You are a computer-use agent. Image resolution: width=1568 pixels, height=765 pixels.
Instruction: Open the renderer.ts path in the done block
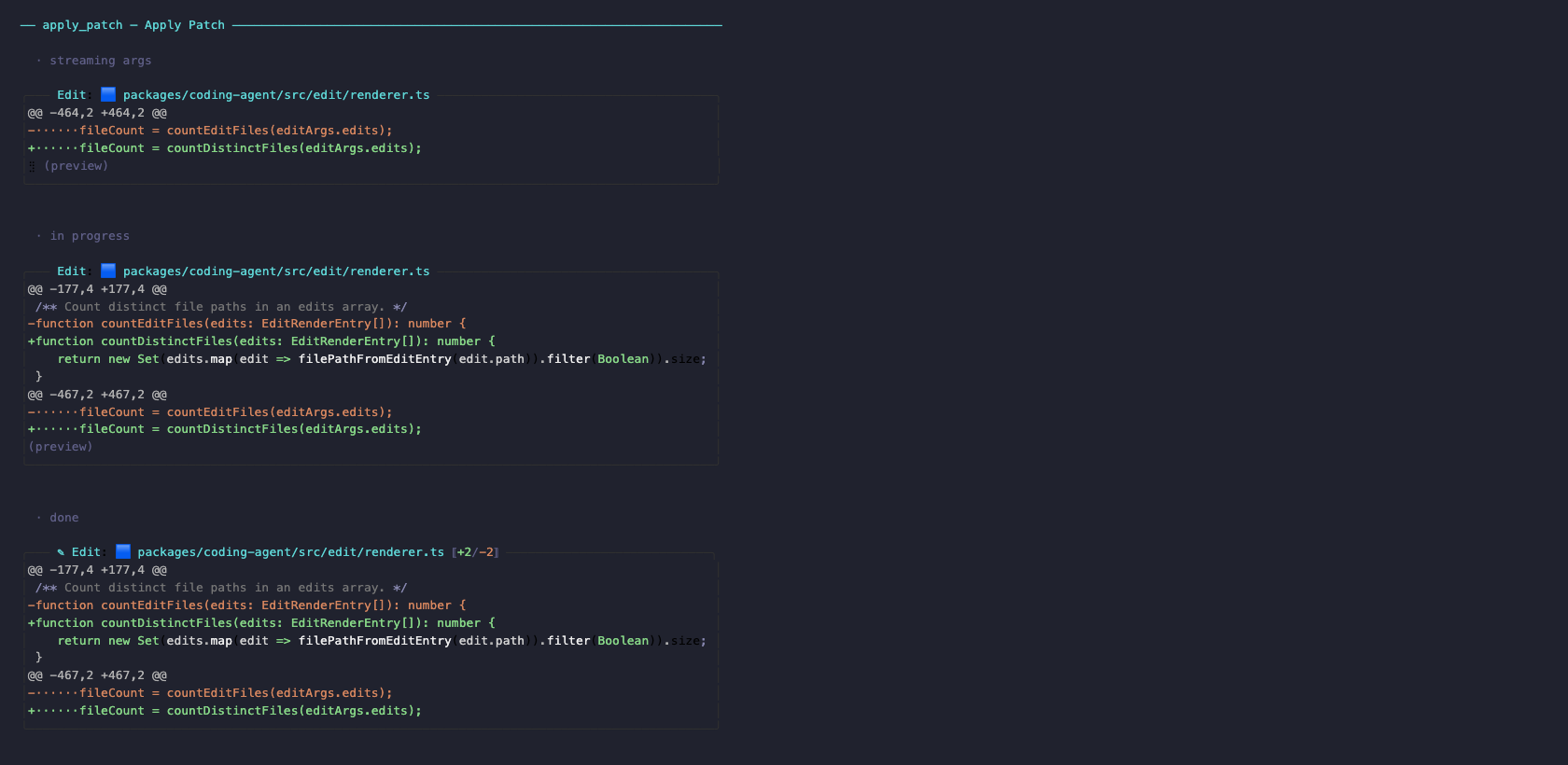coord(291,552)
